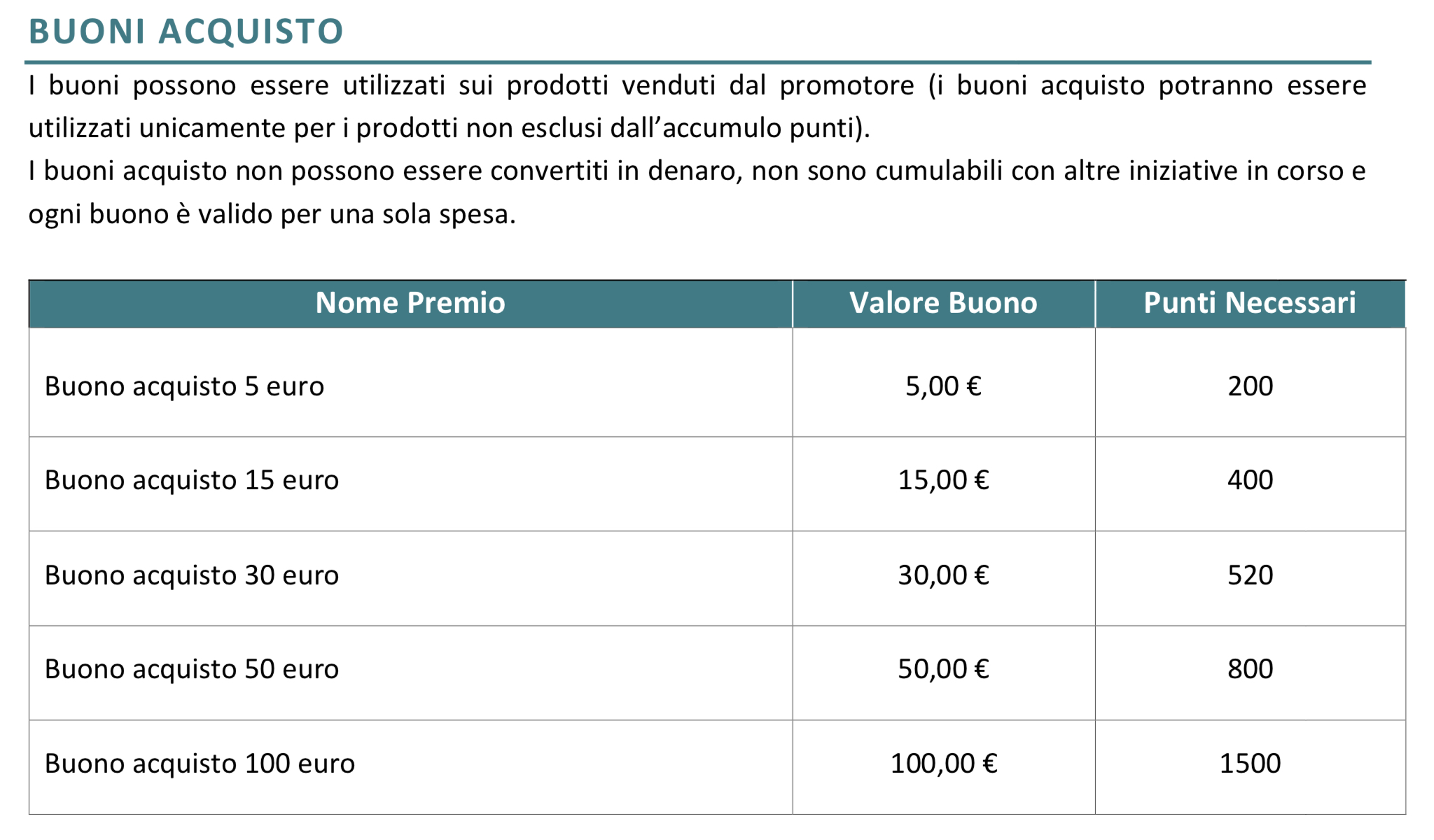
Task: Click the 30,00 € value cell
Action: point(943,575)
